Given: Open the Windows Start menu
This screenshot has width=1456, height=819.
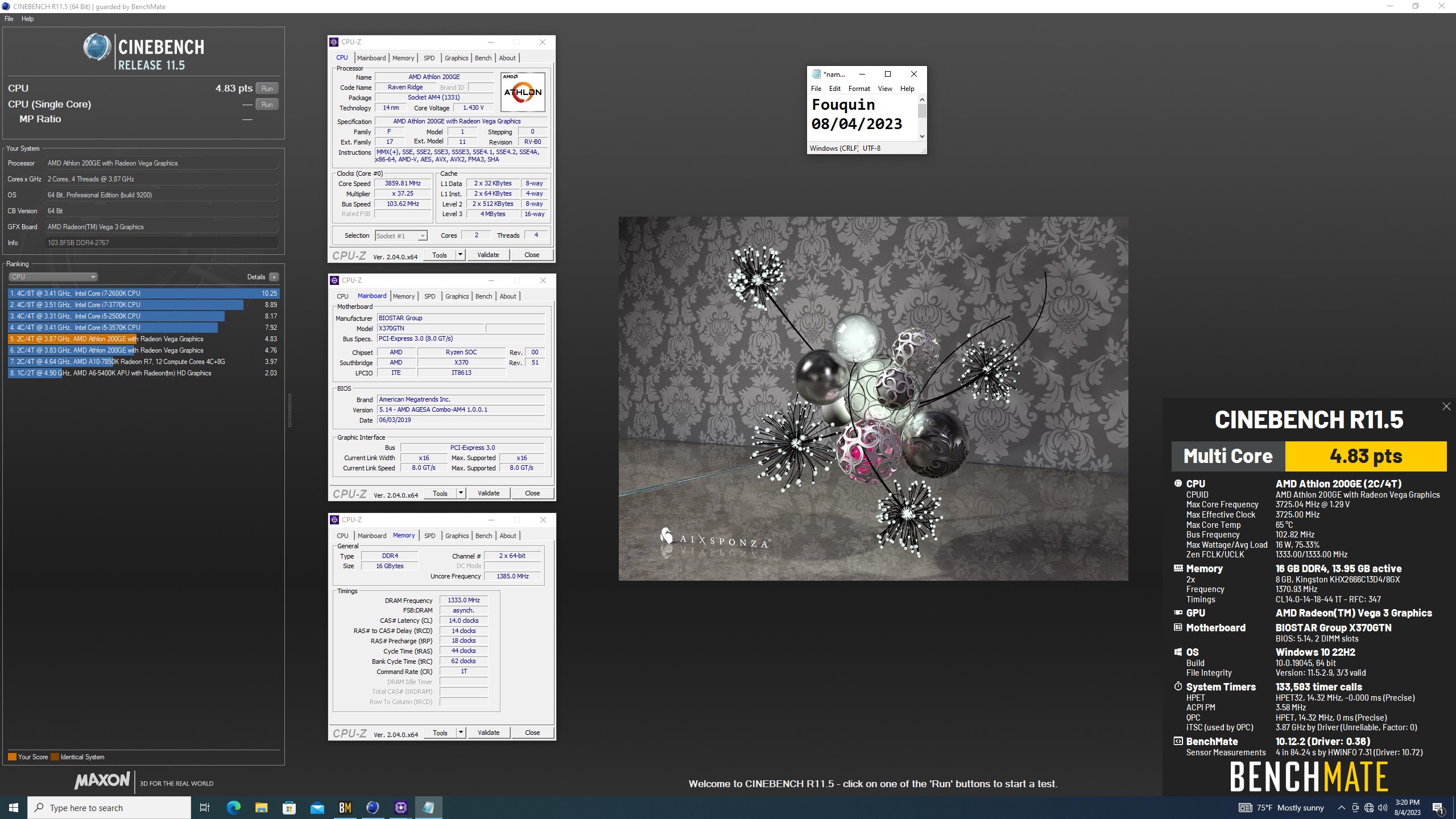Looking at the screenshot, I should click(14, 808).
